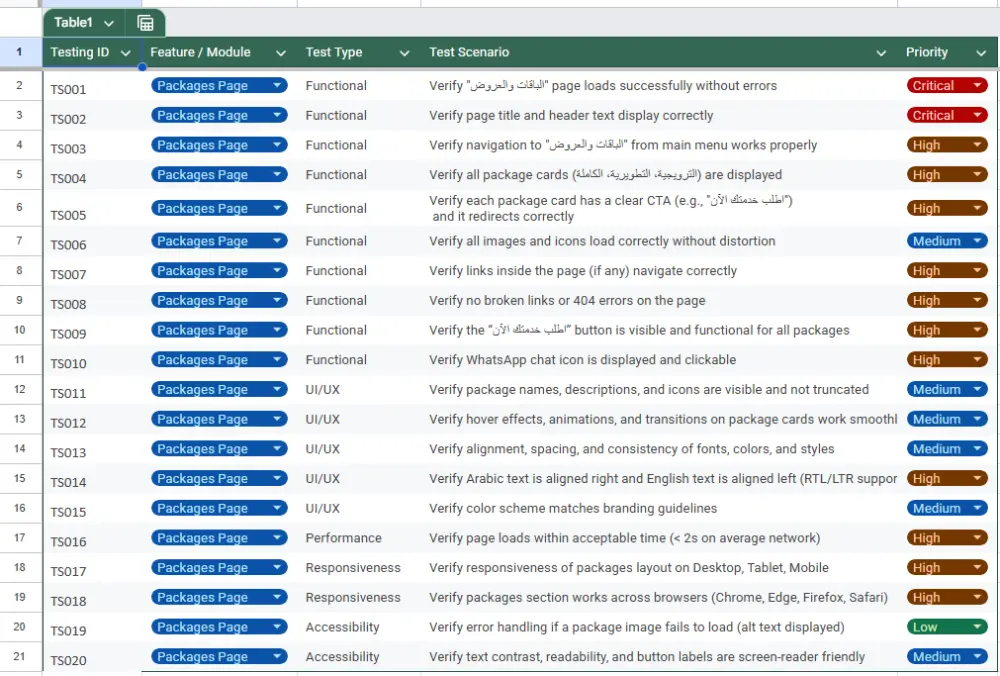Open Medium priority chip in TS006 row
Screen dimensions: 1000x676
pos(946,241)
